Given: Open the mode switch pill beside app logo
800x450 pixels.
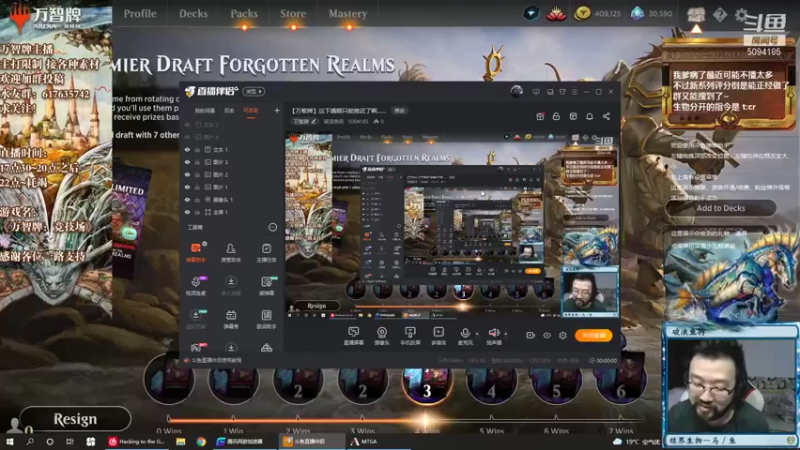Looking at the screenshot, I should [x=254, y=92].
